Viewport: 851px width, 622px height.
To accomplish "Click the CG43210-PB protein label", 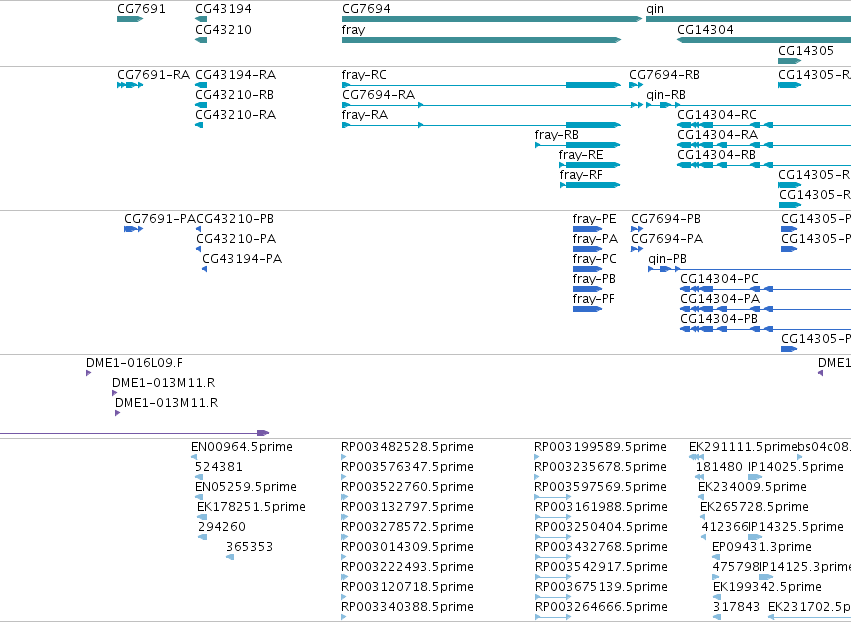I will [235, 219].
